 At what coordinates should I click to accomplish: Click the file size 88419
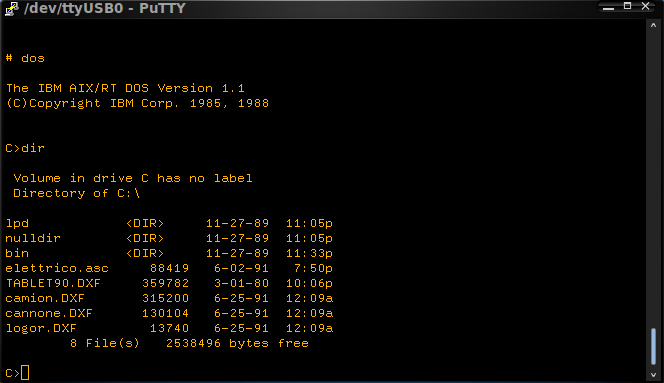pos(169,268)
